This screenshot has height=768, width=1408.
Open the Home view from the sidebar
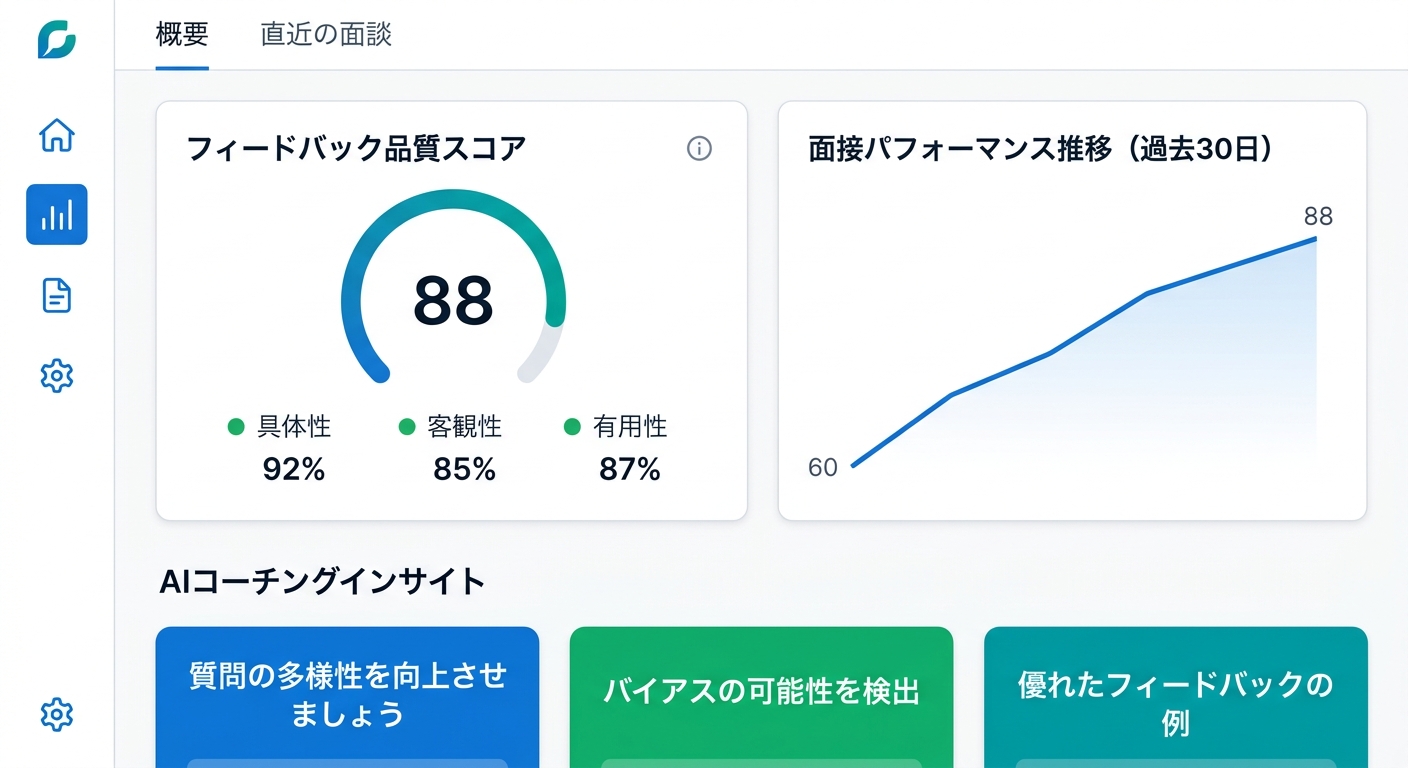pyautogui.click(x=57, y=136)
